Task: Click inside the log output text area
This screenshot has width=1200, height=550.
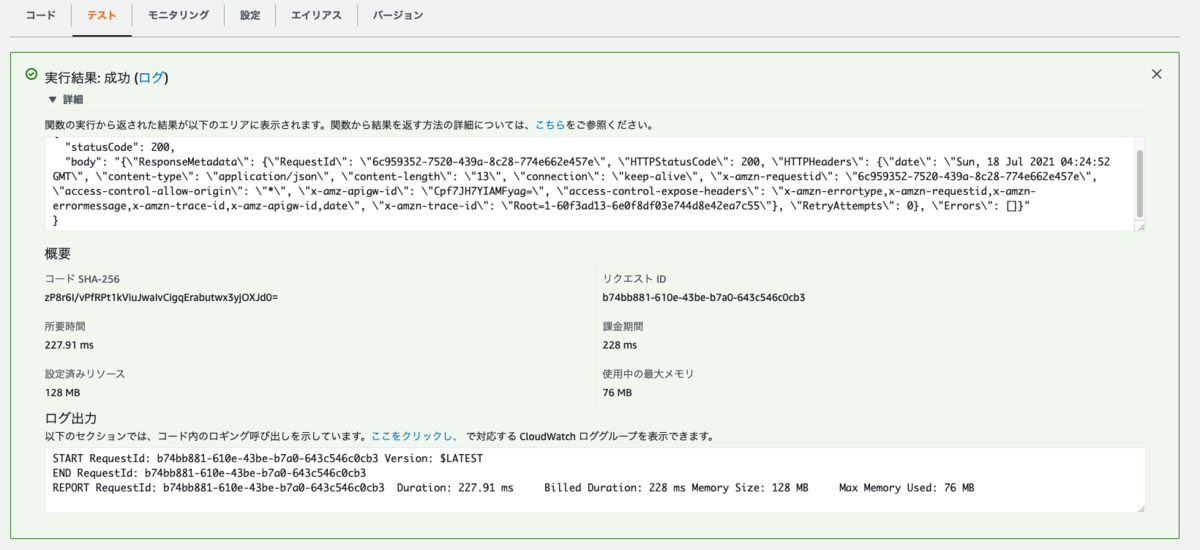Action: point(595,481)
